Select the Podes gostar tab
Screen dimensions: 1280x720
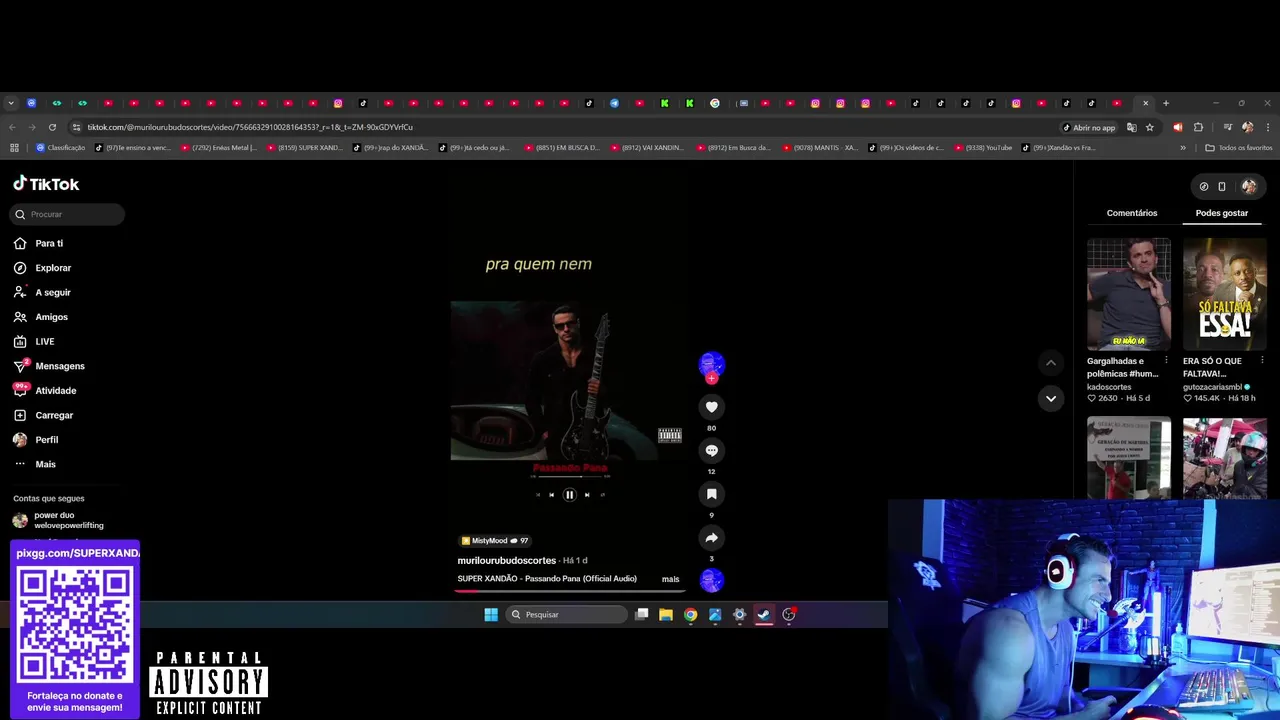pos(1222,213)
